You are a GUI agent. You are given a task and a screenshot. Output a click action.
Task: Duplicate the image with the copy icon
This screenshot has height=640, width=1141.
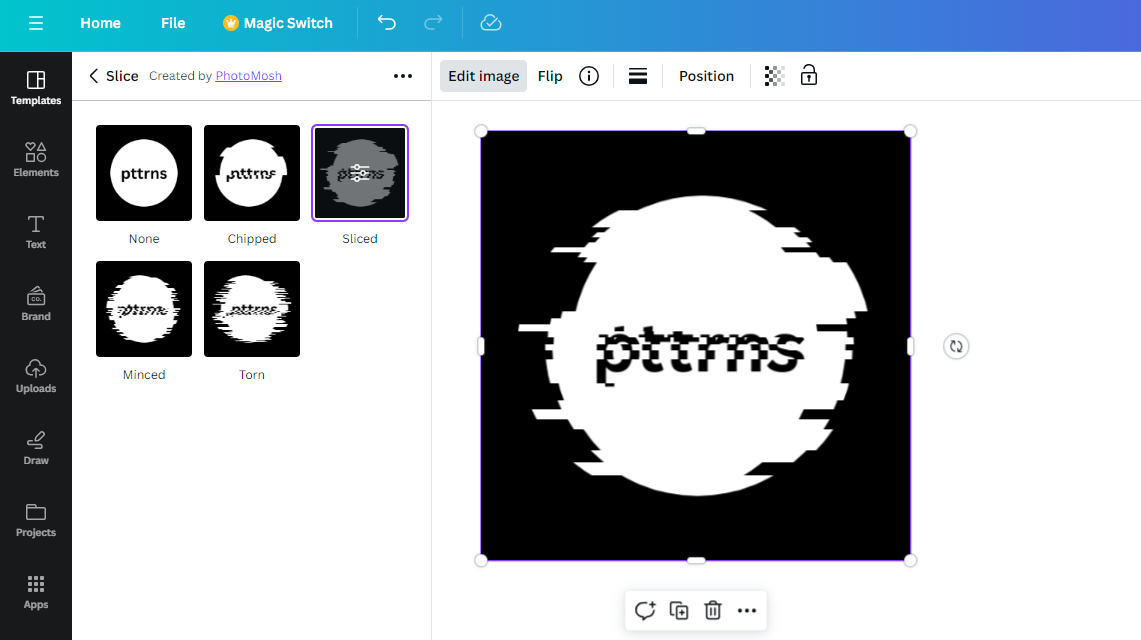coord(679,610)
